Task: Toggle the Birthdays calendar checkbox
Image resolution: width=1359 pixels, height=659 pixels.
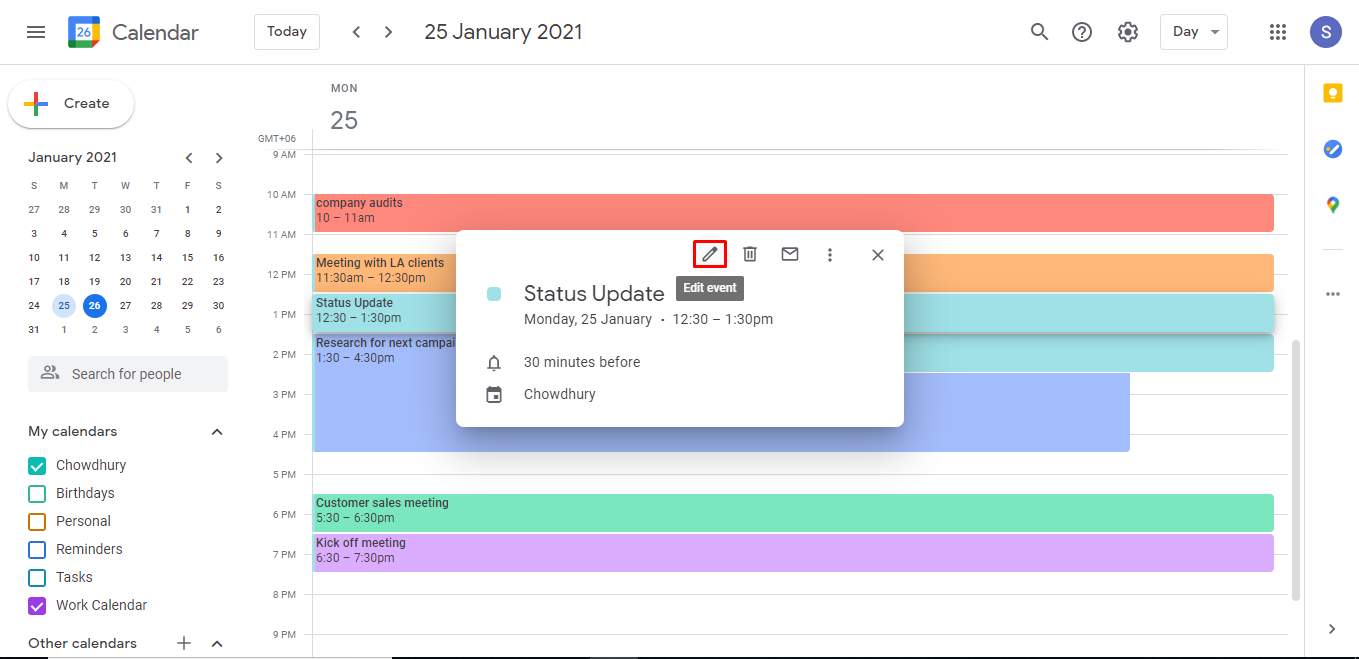Action: 37,493
